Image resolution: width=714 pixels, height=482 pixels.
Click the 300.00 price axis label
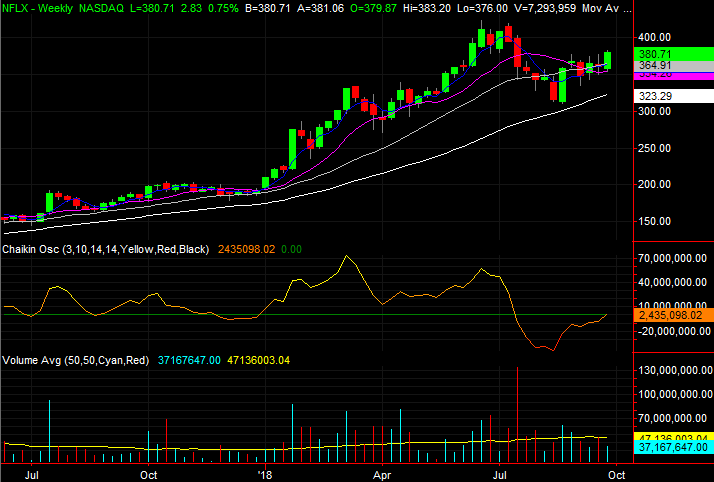coord(654,111)
